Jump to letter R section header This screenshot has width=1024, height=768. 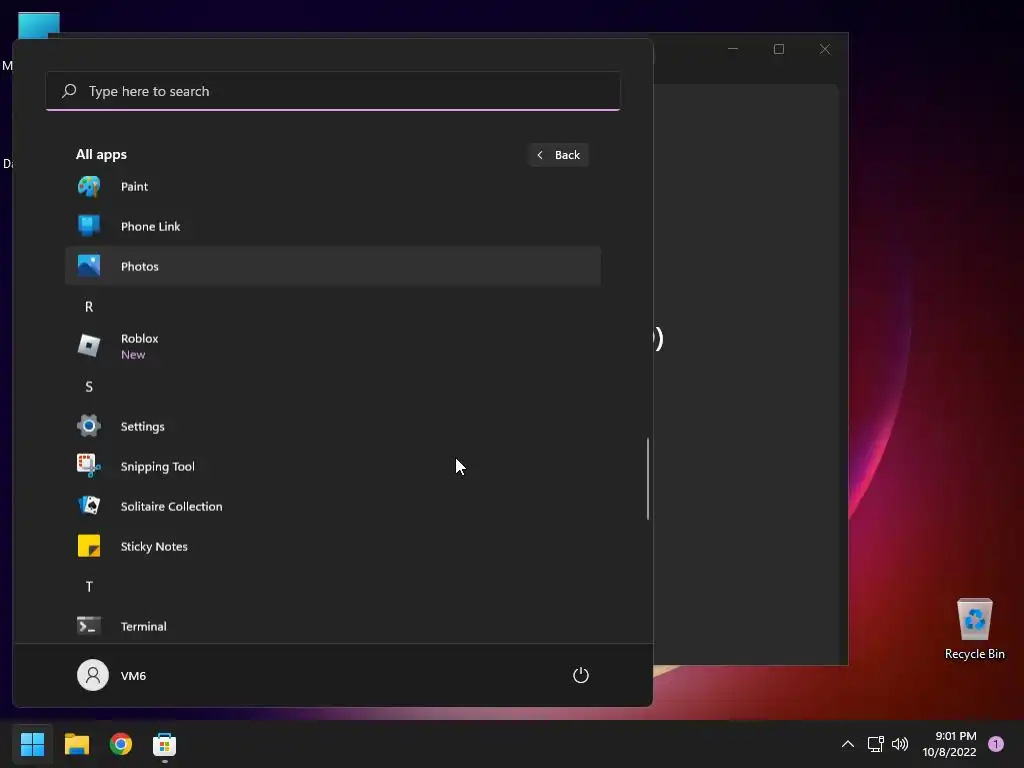coord(89,306)
